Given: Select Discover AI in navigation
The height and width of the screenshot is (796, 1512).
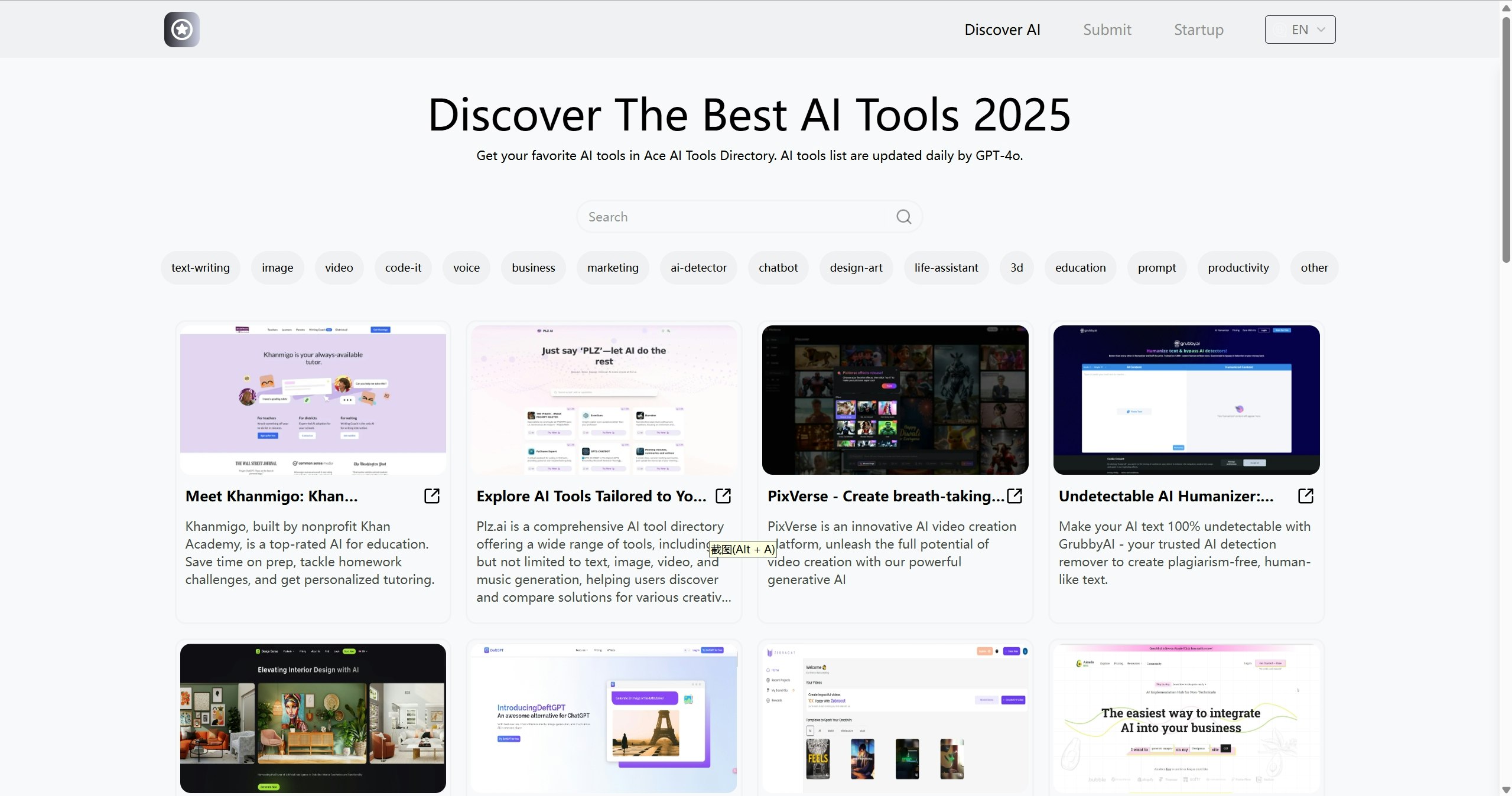Looking at the screenshot, I should (1002, 30).
